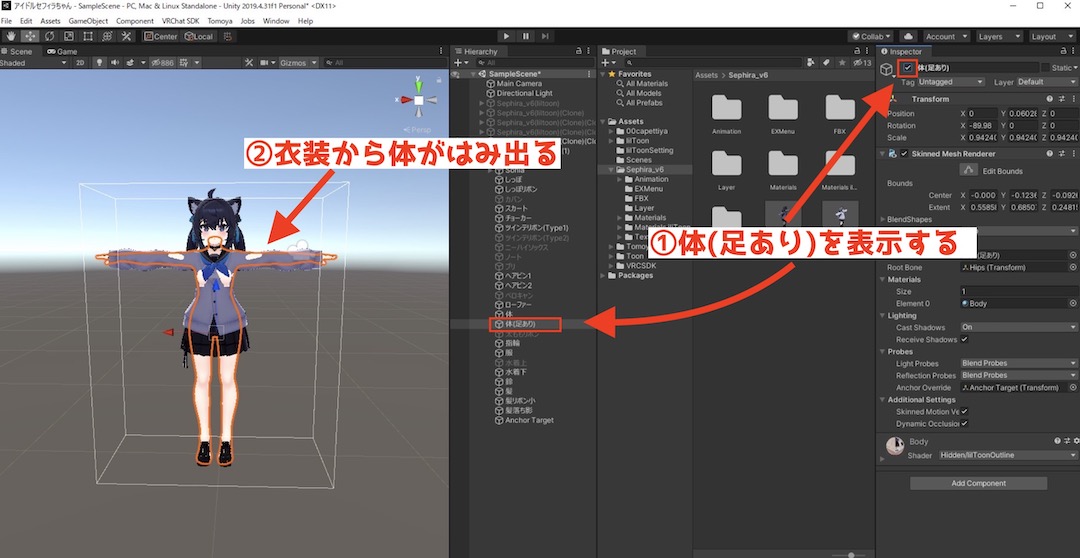Open the VRChat SDK menu
Image resolution: width=1080 pixels, height=558 pixels.
pyautogui.click(x=180, y=21)
